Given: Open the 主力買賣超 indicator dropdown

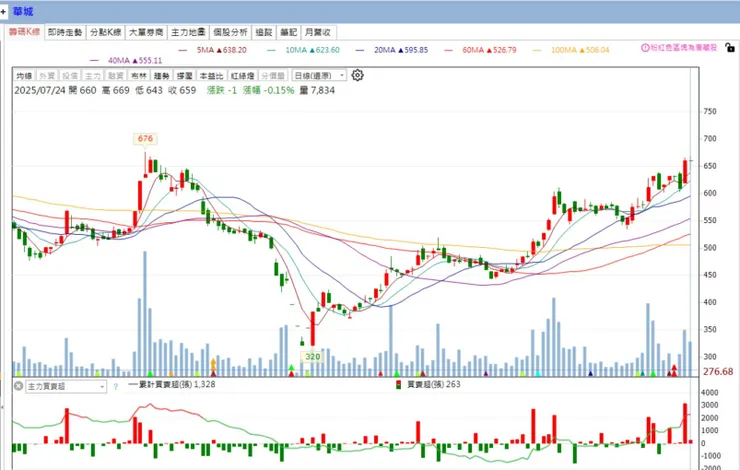Looking at the screenshot, I should click(66, 386).
